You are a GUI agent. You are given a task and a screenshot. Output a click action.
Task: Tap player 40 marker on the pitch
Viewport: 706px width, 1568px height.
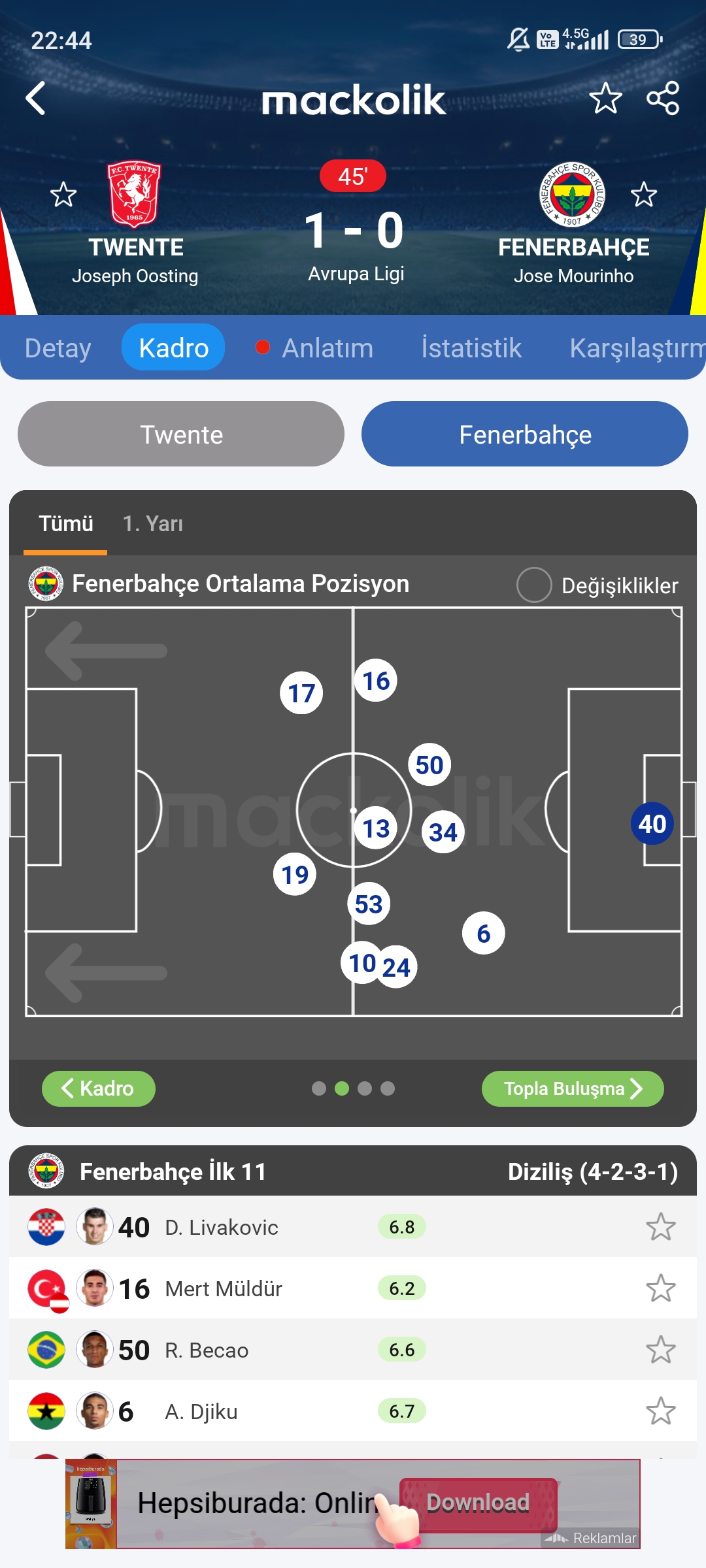click(652, 824)
